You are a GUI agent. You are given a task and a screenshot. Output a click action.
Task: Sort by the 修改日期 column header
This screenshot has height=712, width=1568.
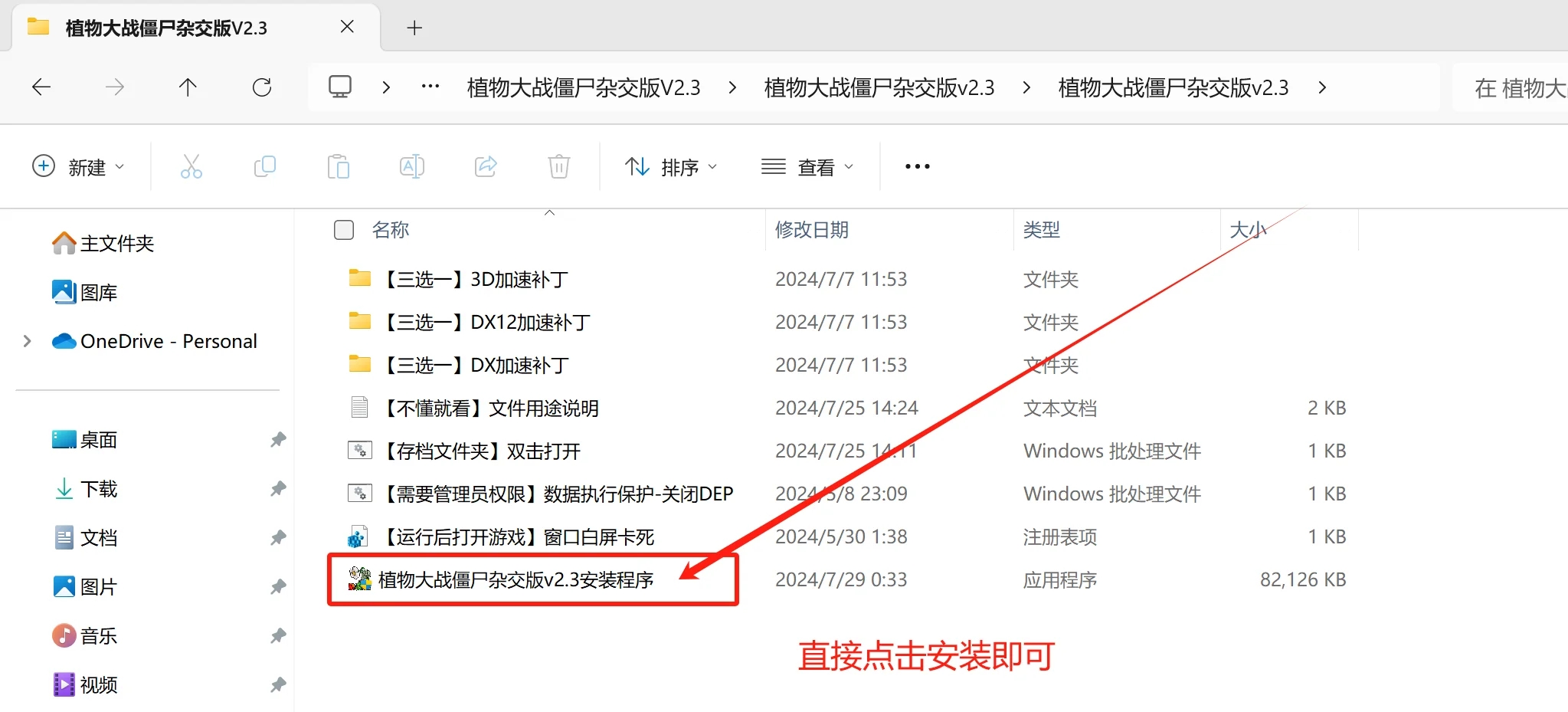coord(812,230)
